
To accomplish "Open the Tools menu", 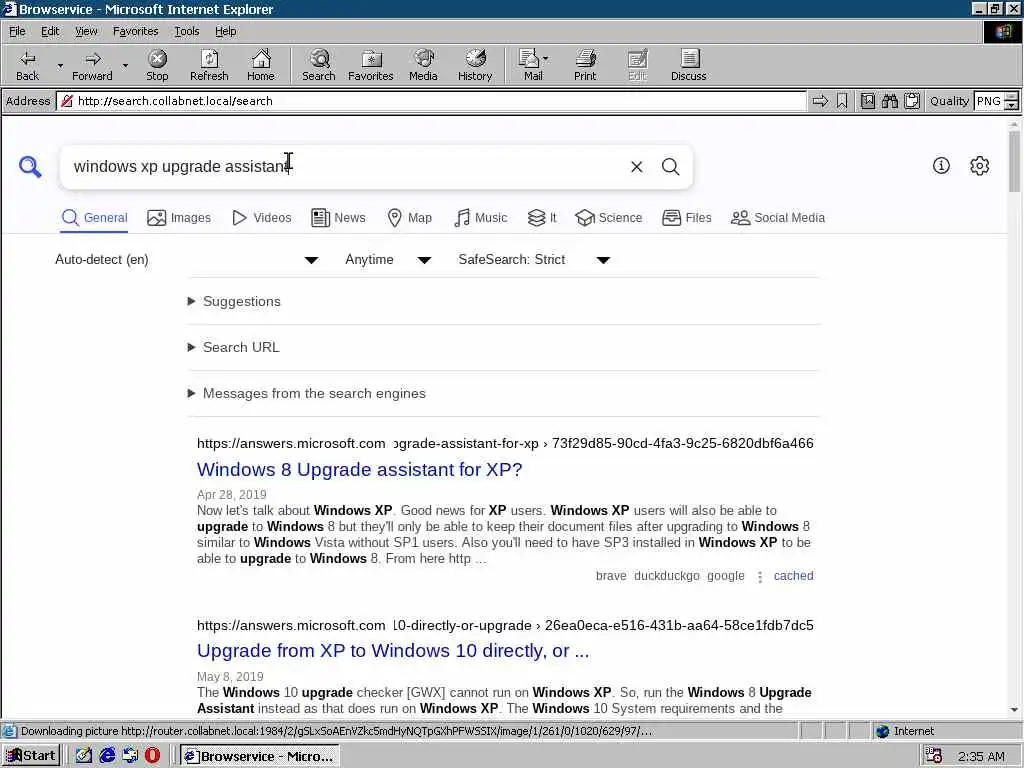I will (187, 31).
